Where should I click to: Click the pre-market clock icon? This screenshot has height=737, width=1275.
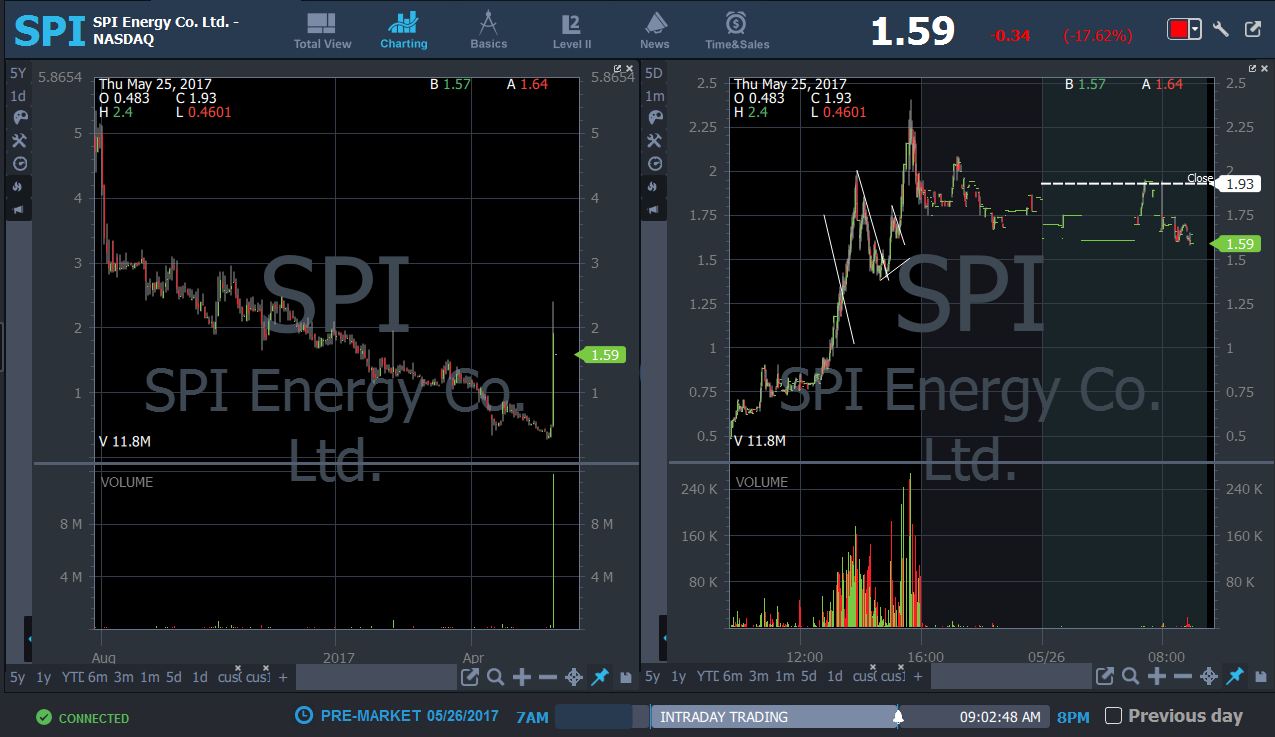coord(304,716)
